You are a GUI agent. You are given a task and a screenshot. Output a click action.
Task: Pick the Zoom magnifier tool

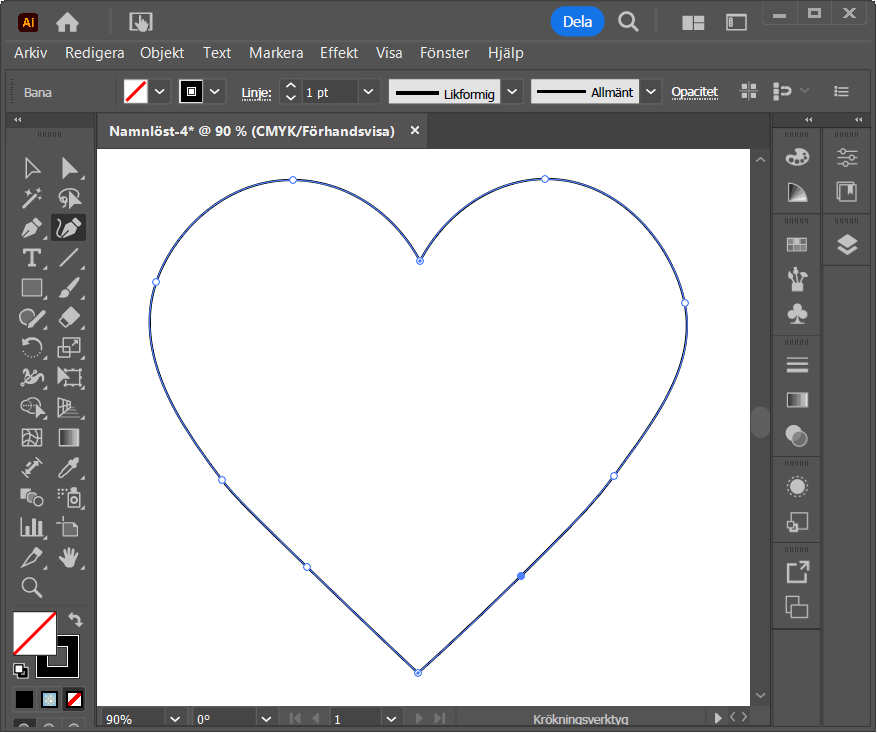[x=32, y=587]
